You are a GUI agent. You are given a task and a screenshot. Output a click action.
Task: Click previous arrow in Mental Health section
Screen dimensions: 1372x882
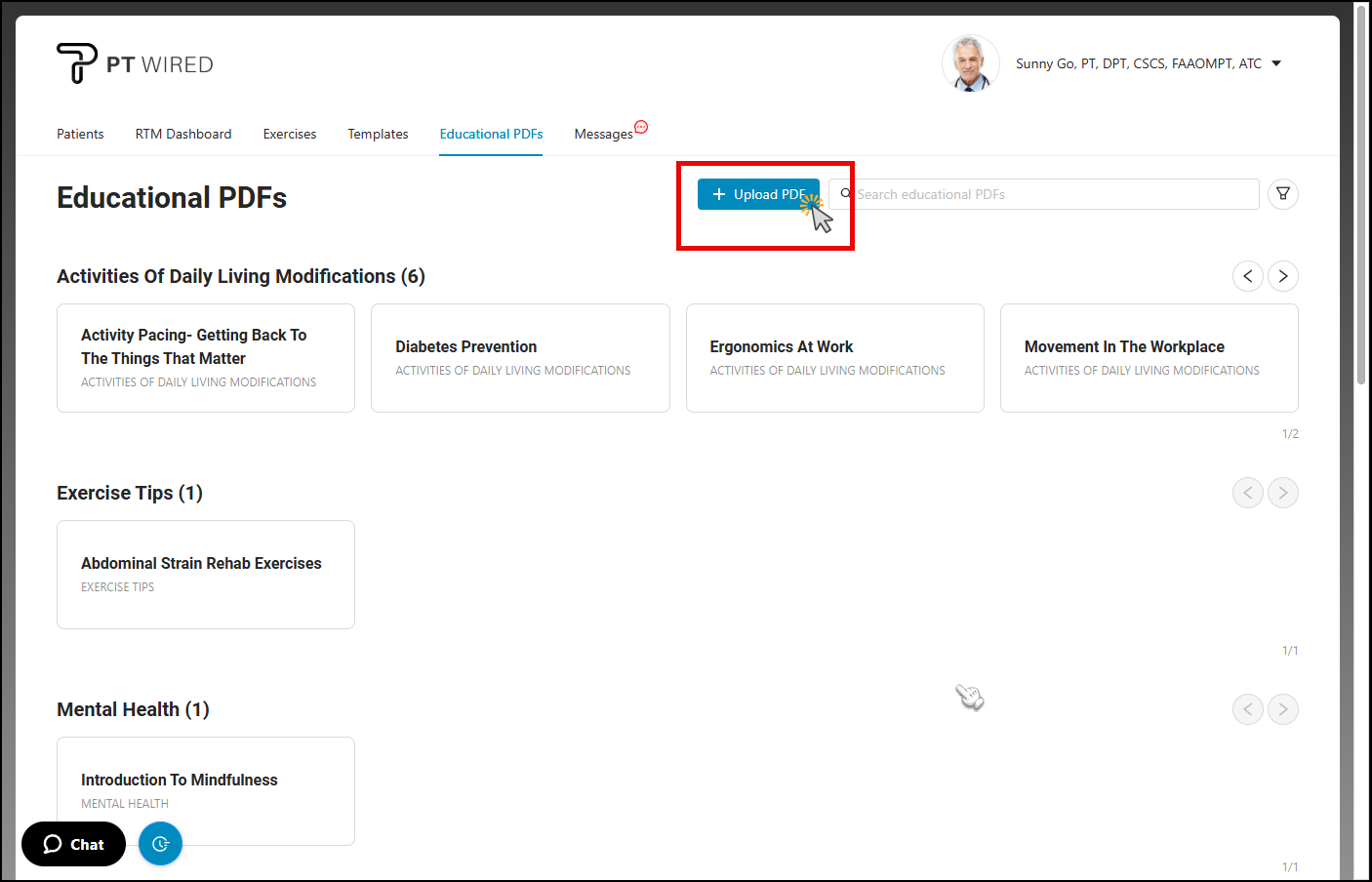[x=1247, y=709]
